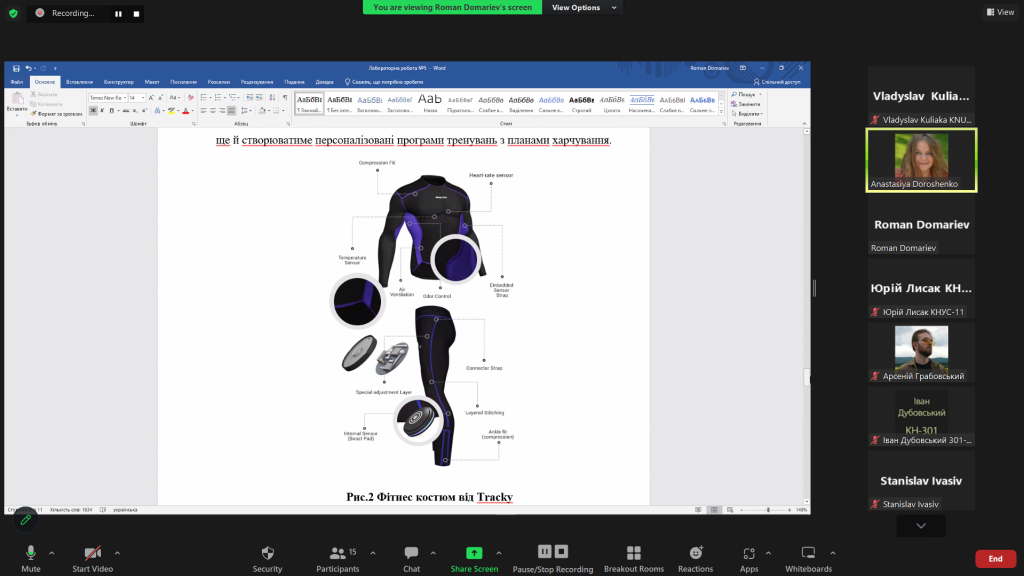Expand the Word styles gallery
The width and height of the screenshot is (1024, 576).
coord(722,112)
